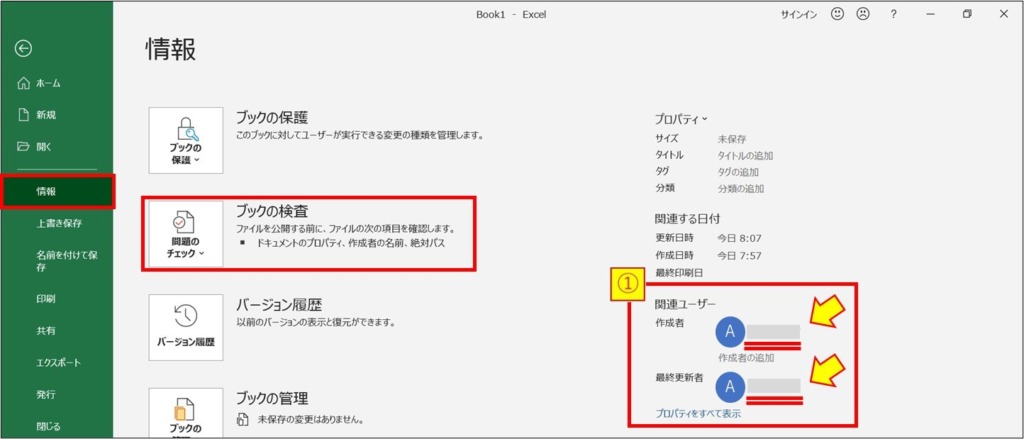The width and height of the screenshot is (1024, 439).
Task: Click the help question mark icon
Action: (893, 14)
